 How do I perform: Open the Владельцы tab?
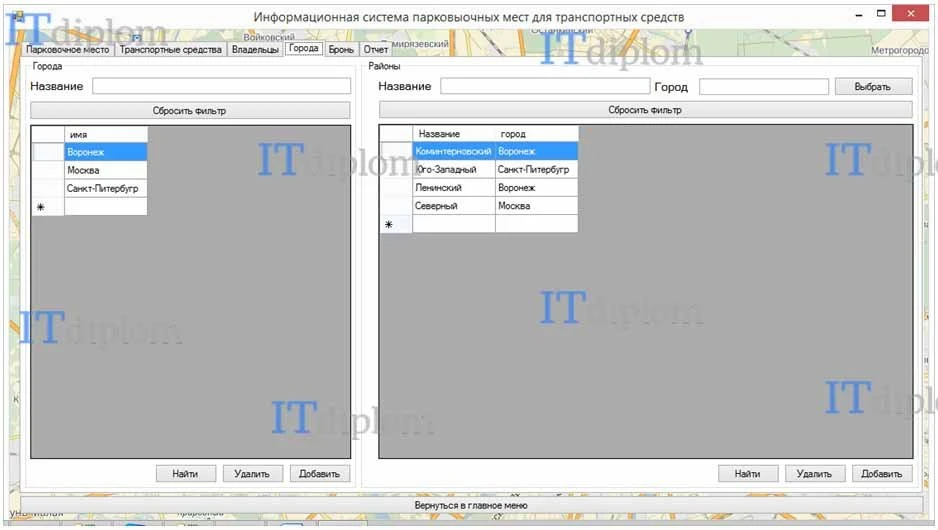(255, 50)
